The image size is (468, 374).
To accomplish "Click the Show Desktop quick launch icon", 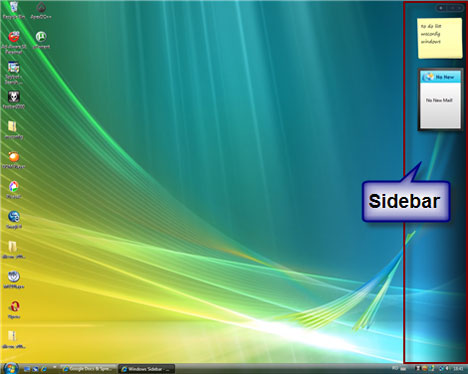I will pyautogui.click(x=27, y=369).
